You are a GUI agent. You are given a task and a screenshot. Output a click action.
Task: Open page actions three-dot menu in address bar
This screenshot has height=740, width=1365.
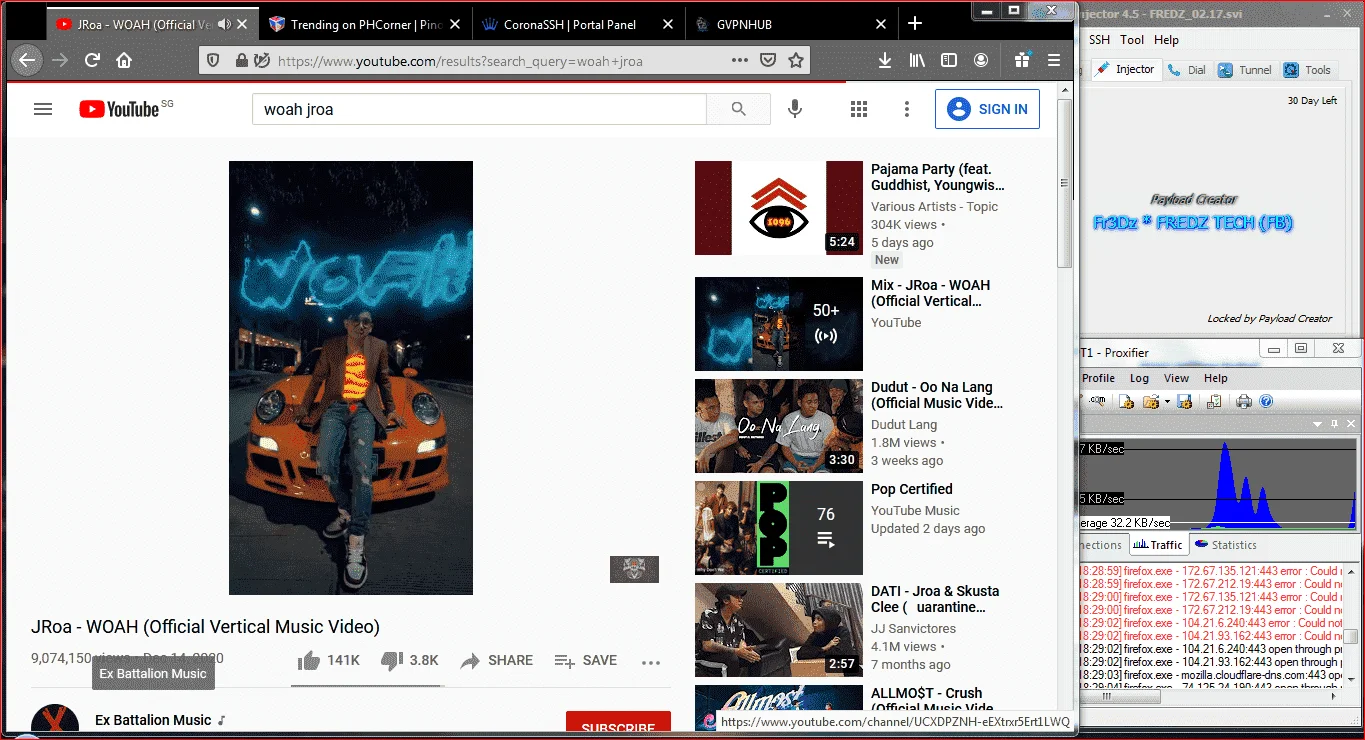pyautogui.click(x=739, y=61)
